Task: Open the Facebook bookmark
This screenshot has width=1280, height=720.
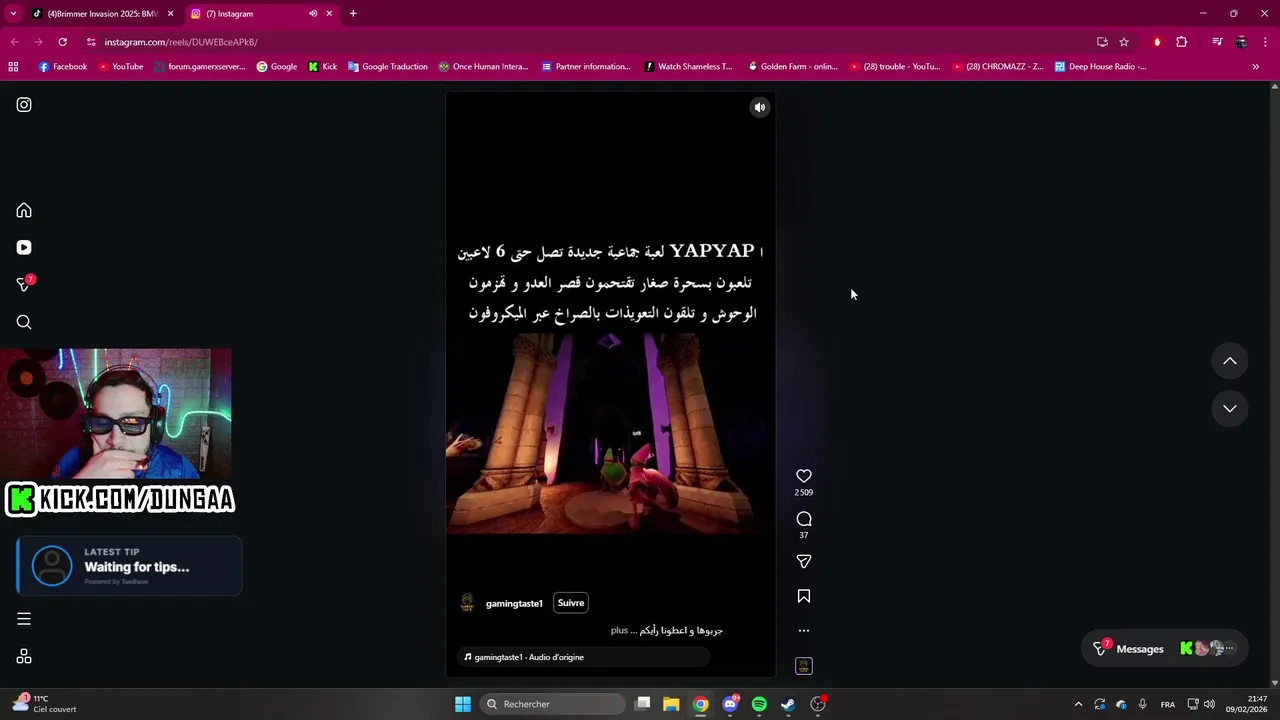Action: pyautogui.click(x=63, y=67)
